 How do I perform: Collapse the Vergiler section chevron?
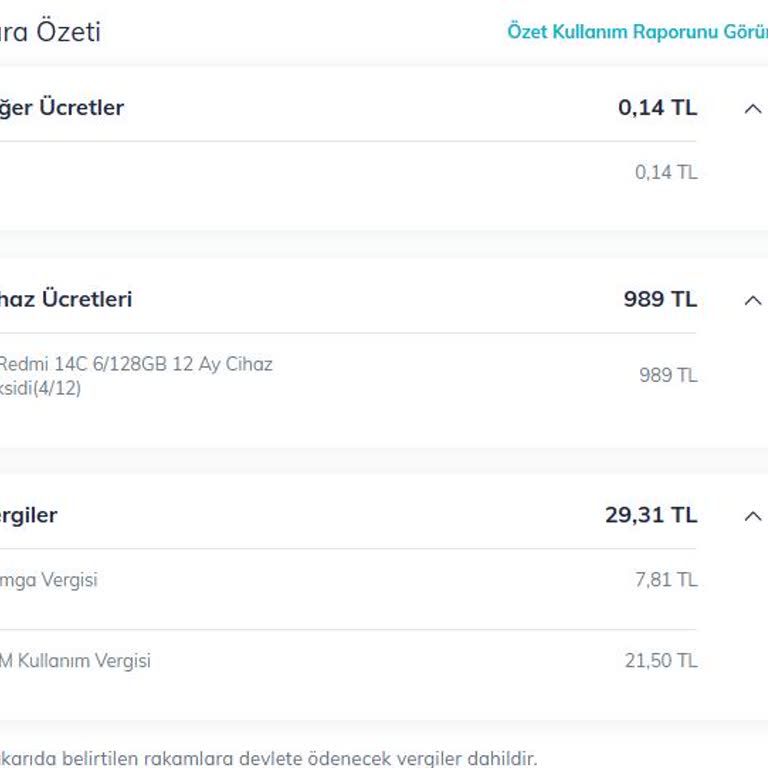coord(753,516)
